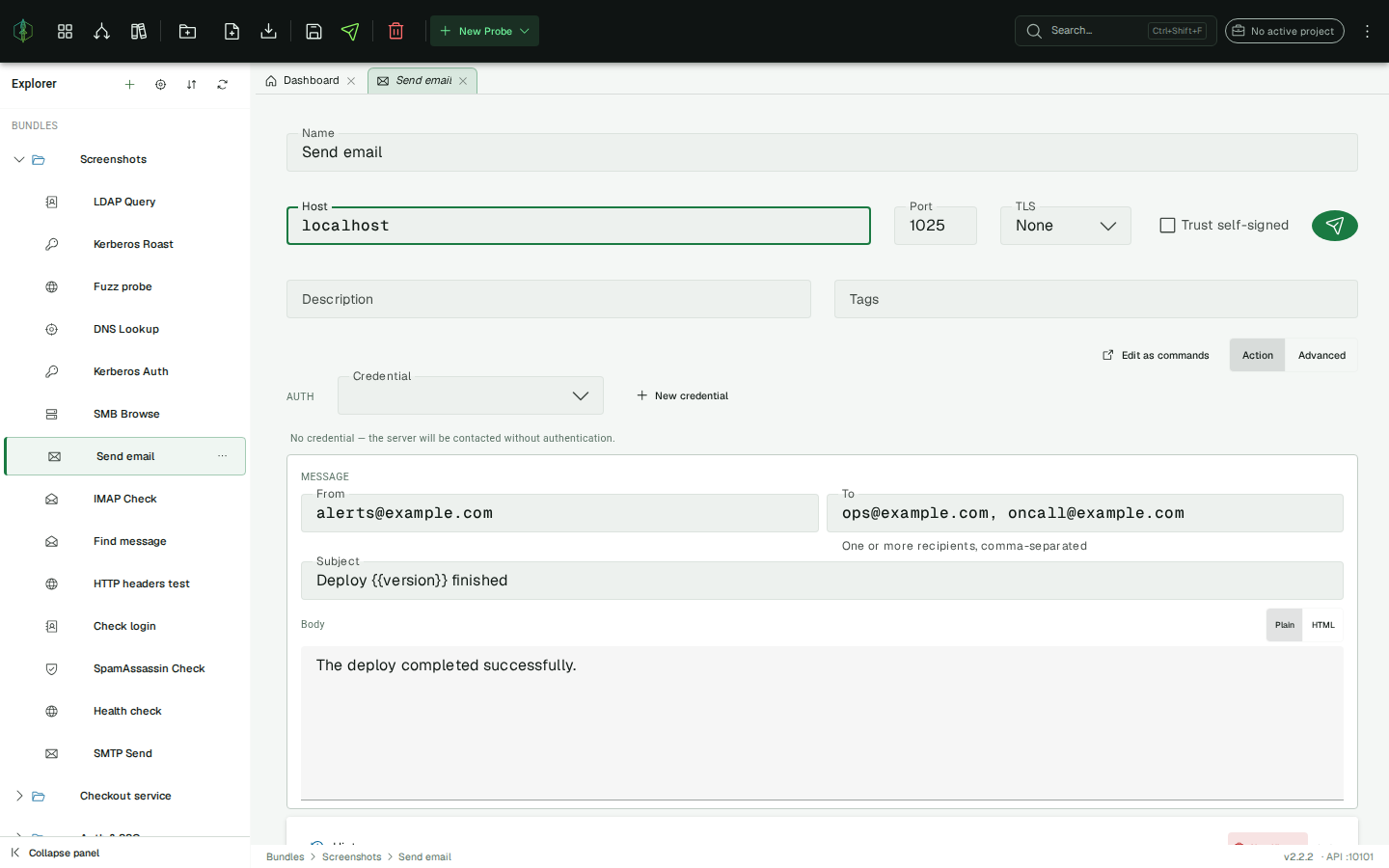Click the refresh icon in Explorer header

222,84
